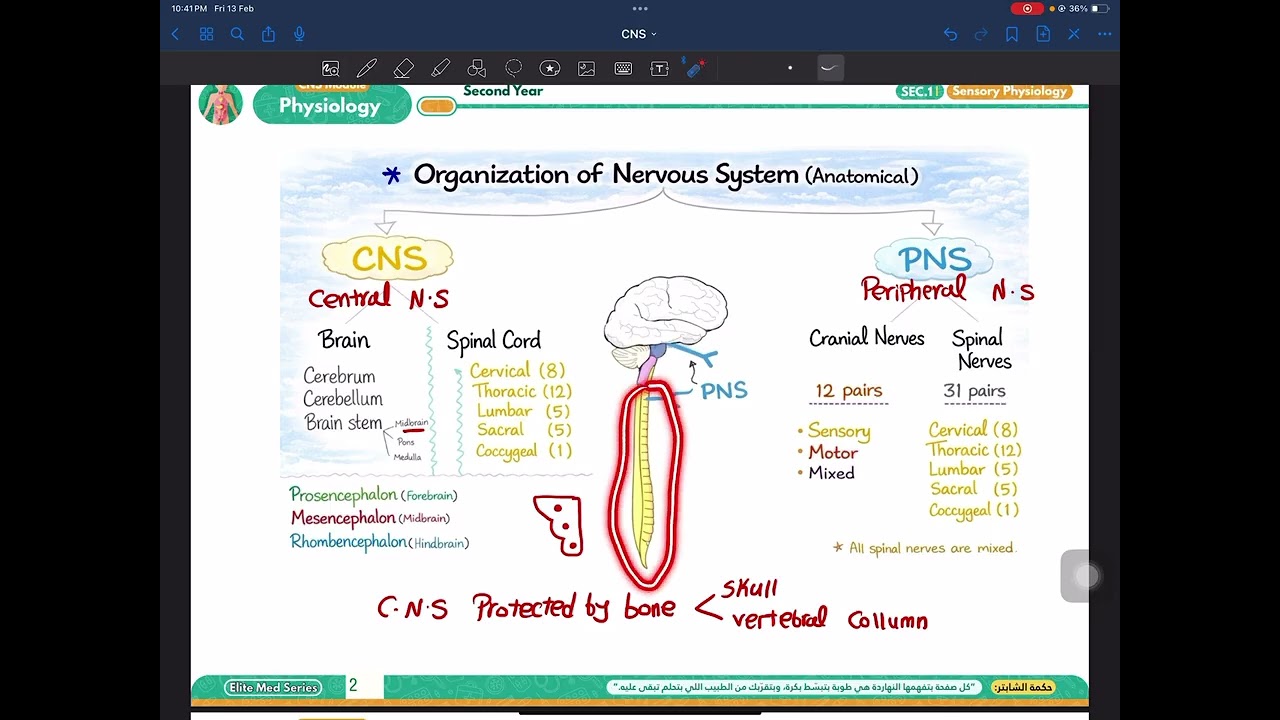Bookmark this page
Image resolution: width=1280 pixels, height=720 pixels.
[x=1012, y=34]
